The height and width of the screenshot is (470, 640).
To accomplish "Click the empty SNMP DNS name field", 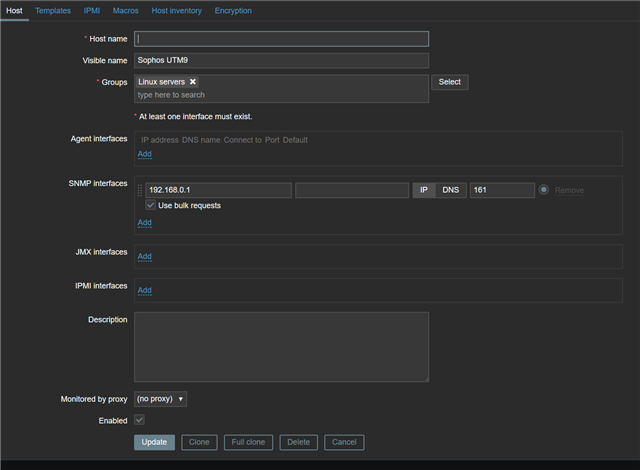I will click(x=352, y=190).
